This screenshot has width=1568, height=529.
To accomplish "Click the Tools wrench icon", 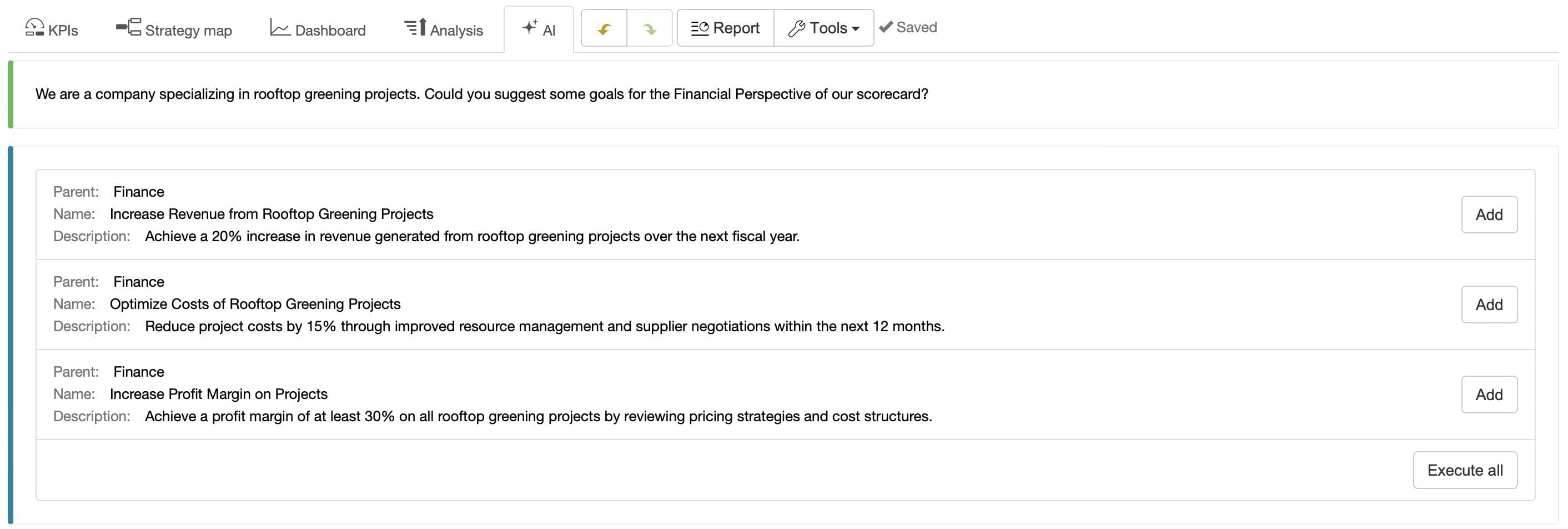I will coord(796,28).
